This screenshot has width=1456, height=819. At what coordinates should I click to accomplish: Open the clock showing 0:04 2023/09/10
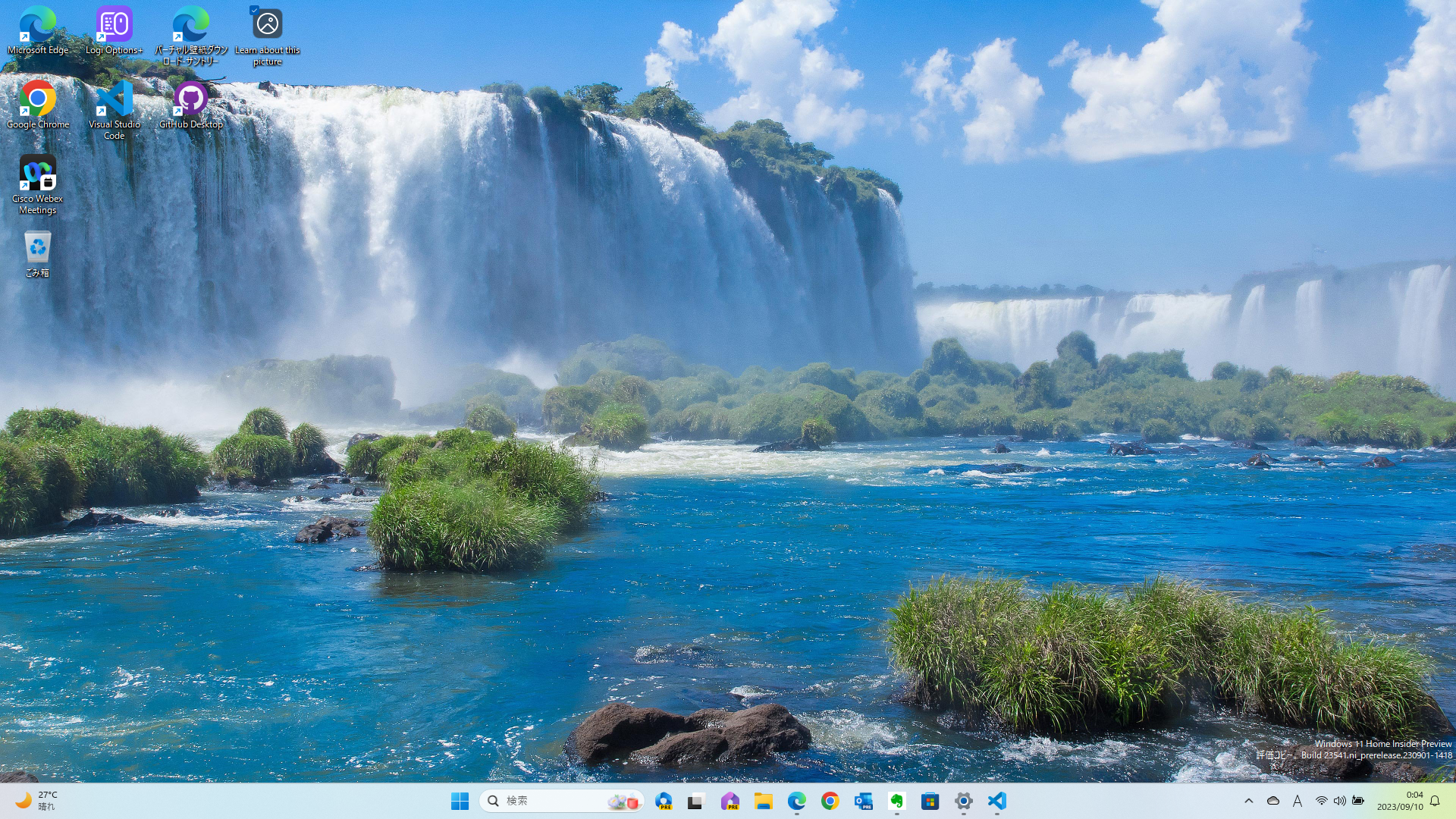click(x=1400, y=801)
